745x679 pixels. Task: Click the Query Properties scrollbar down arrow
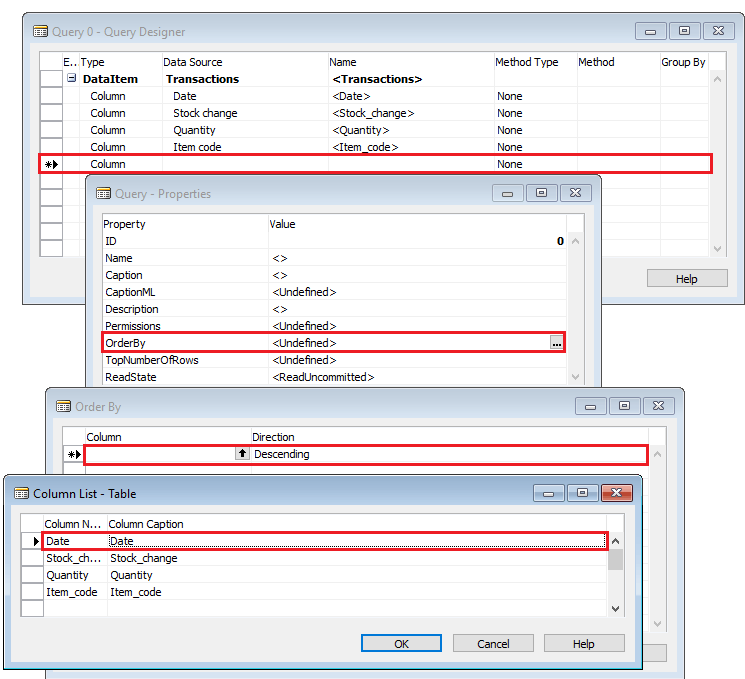tap(575, 377)
